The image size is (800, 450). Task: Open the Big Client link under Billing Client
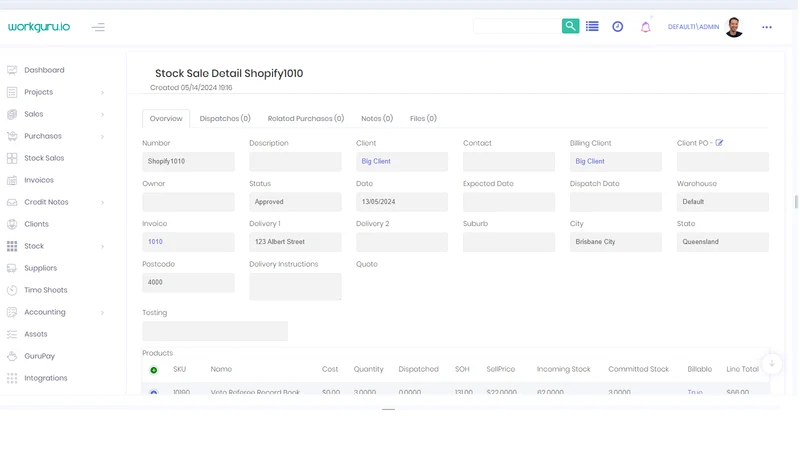(590, 161)
